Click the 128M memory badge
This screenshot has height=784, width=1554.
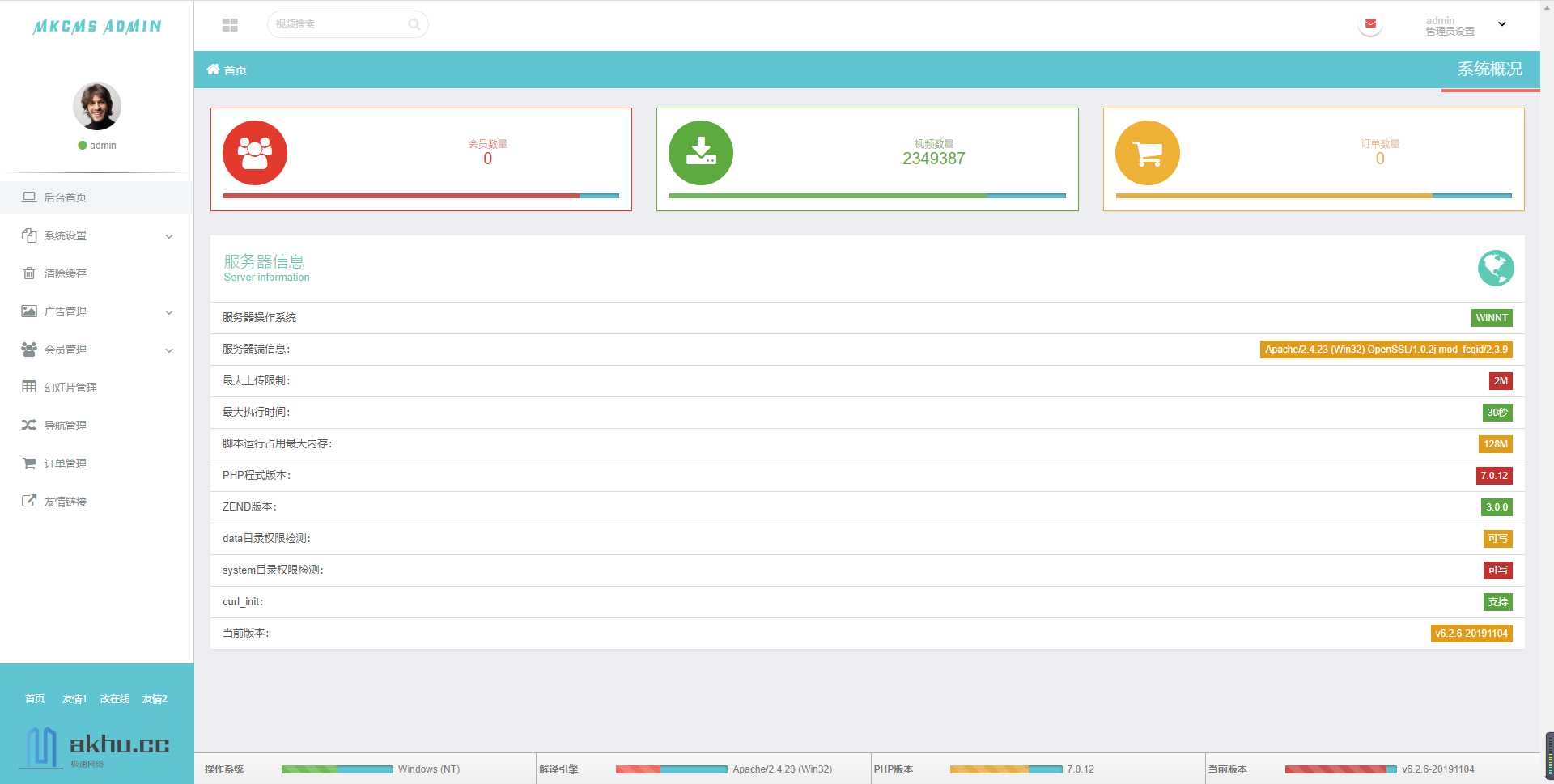[1496, 444]
